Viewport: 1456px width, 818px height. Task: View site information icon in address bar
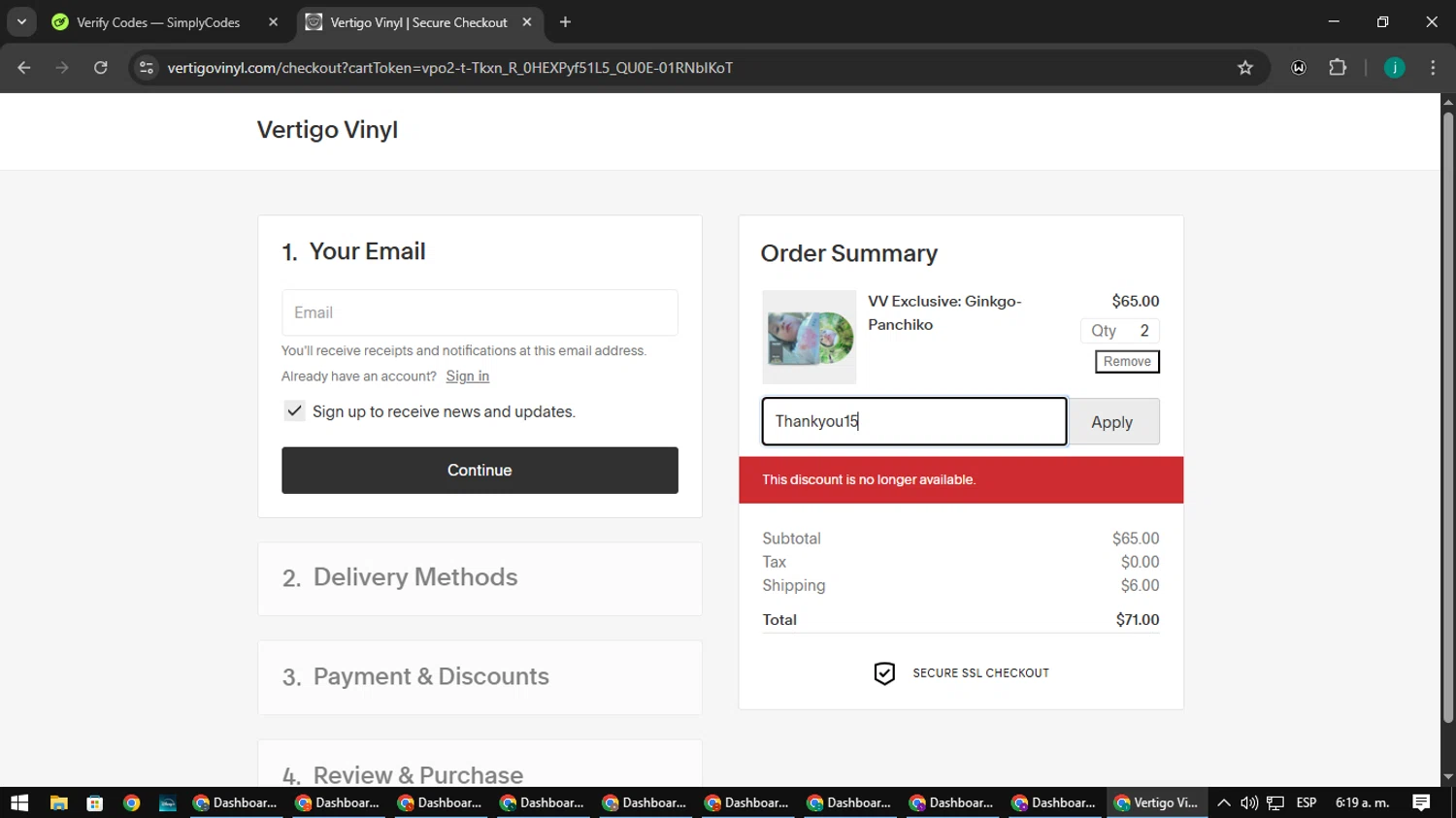point(147,68)
